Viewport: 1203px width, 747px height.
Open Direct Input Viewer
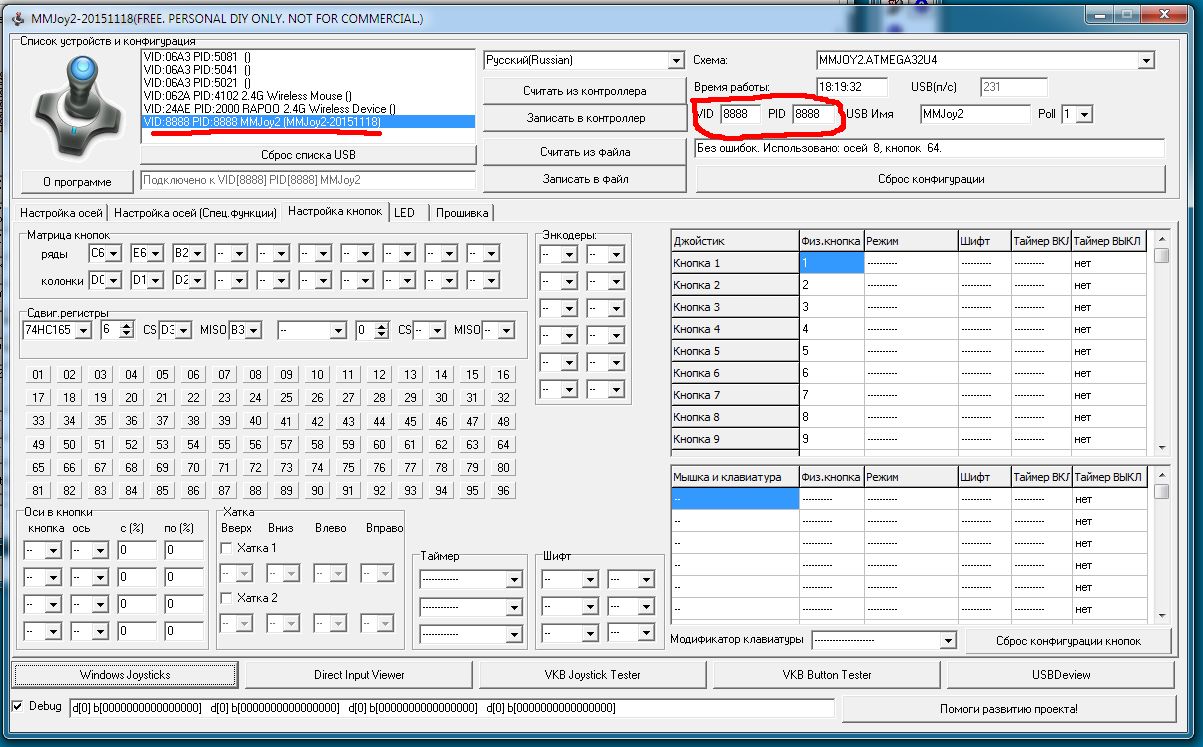pyautogui.click(x=359, y=675)
